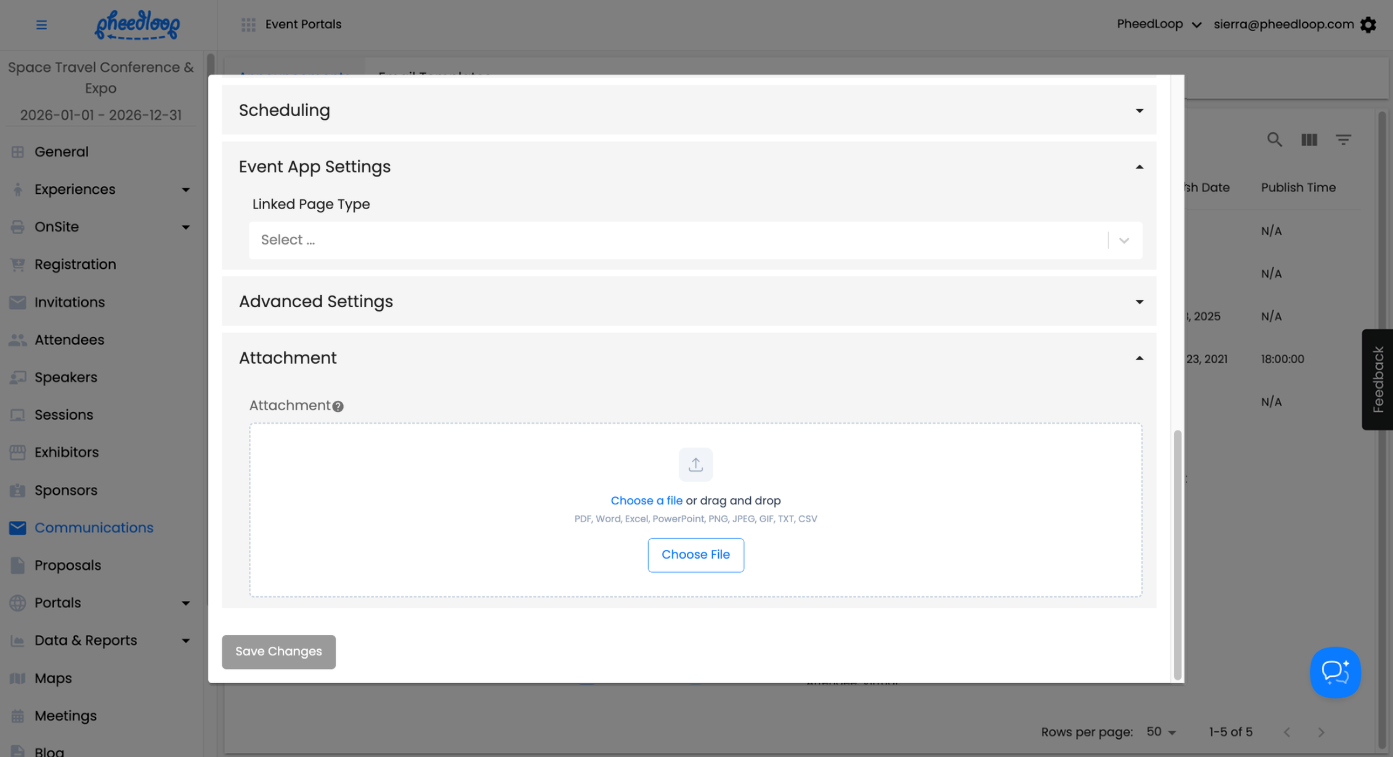
Task: Click the upload arrow icon
Action: click(696, 465)
